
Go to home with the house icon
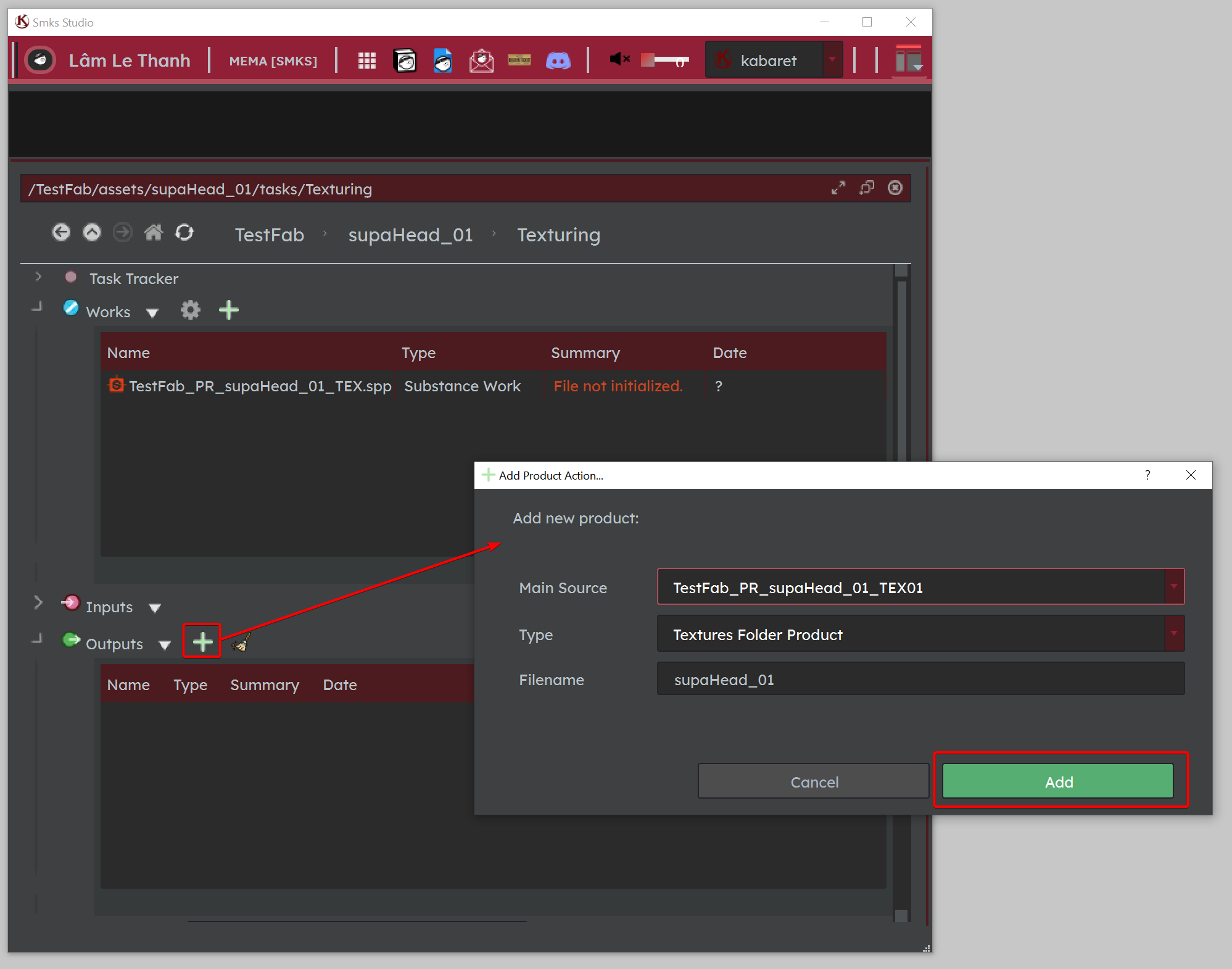(x=154, y=232)
